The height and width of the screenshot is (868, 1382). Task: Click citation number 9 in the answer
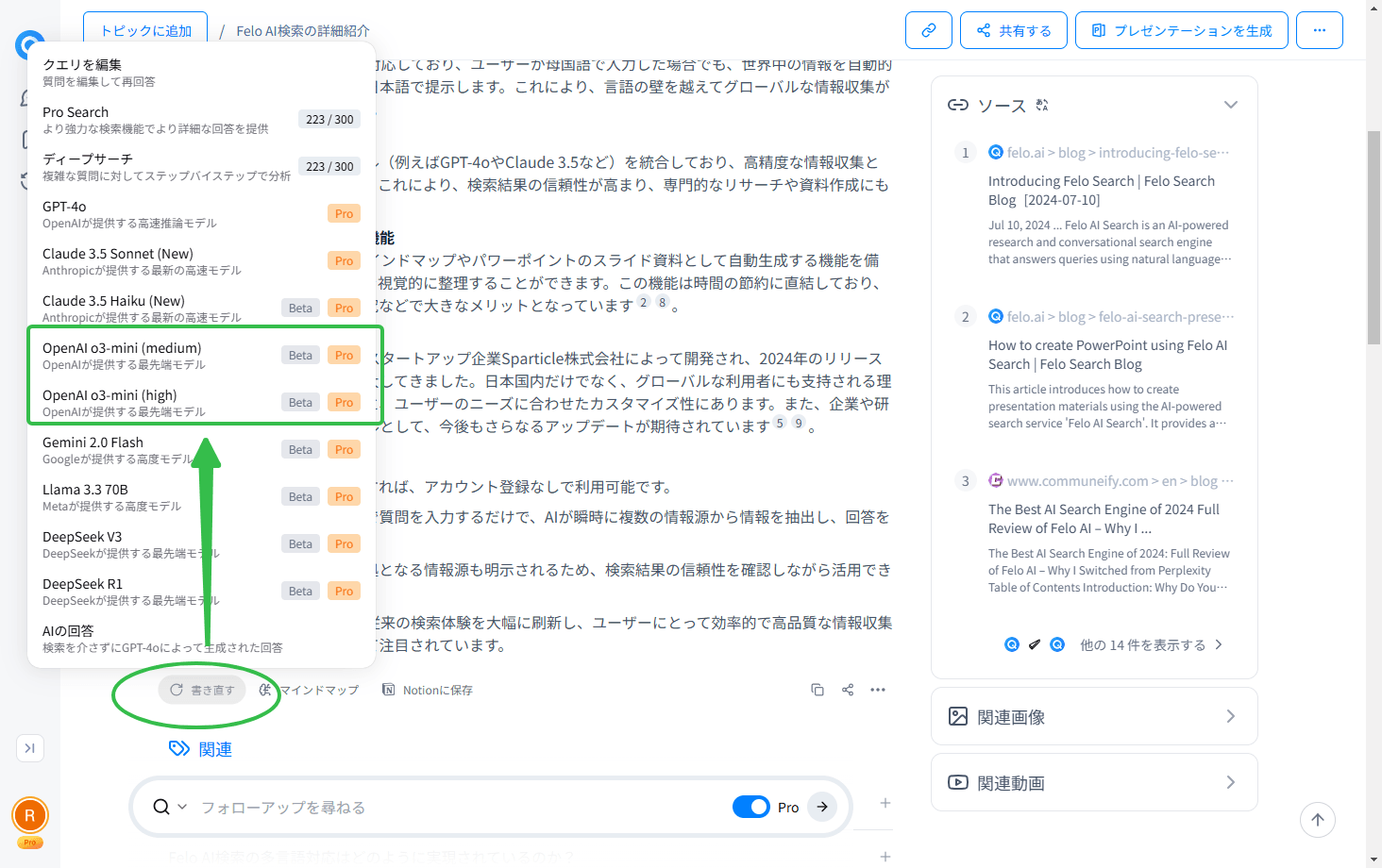click(x=799, y=423)
